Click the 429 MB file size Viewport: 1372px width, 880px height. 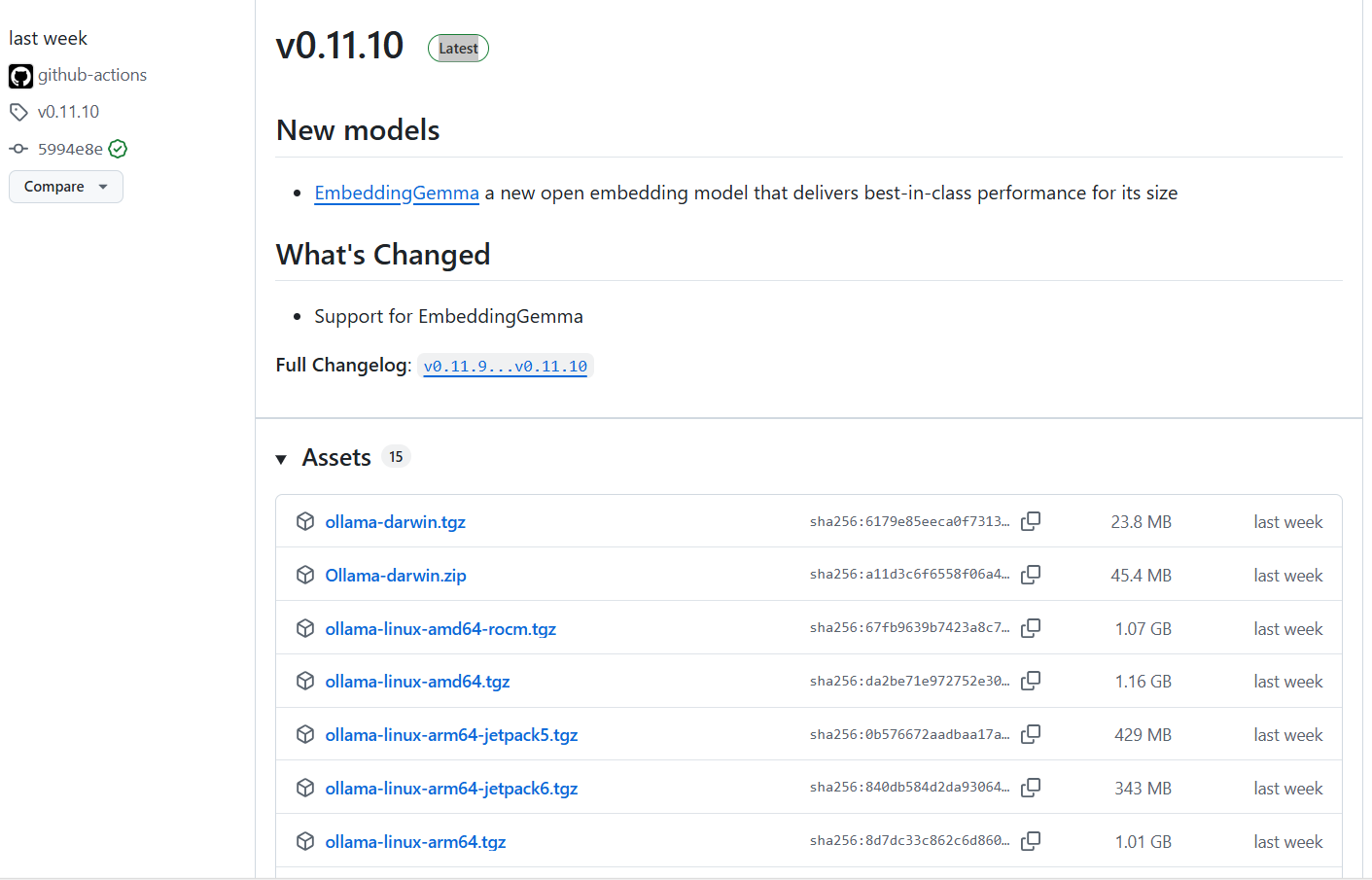(1143, 735)
